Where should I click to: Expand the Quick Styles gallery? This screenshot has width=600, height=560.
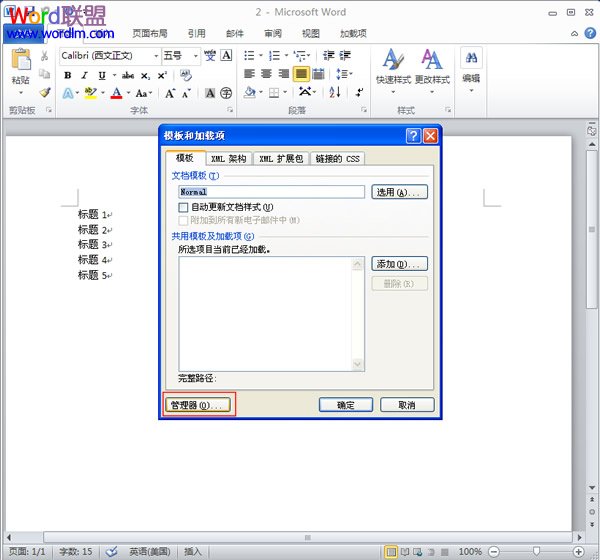coord(393,92)
